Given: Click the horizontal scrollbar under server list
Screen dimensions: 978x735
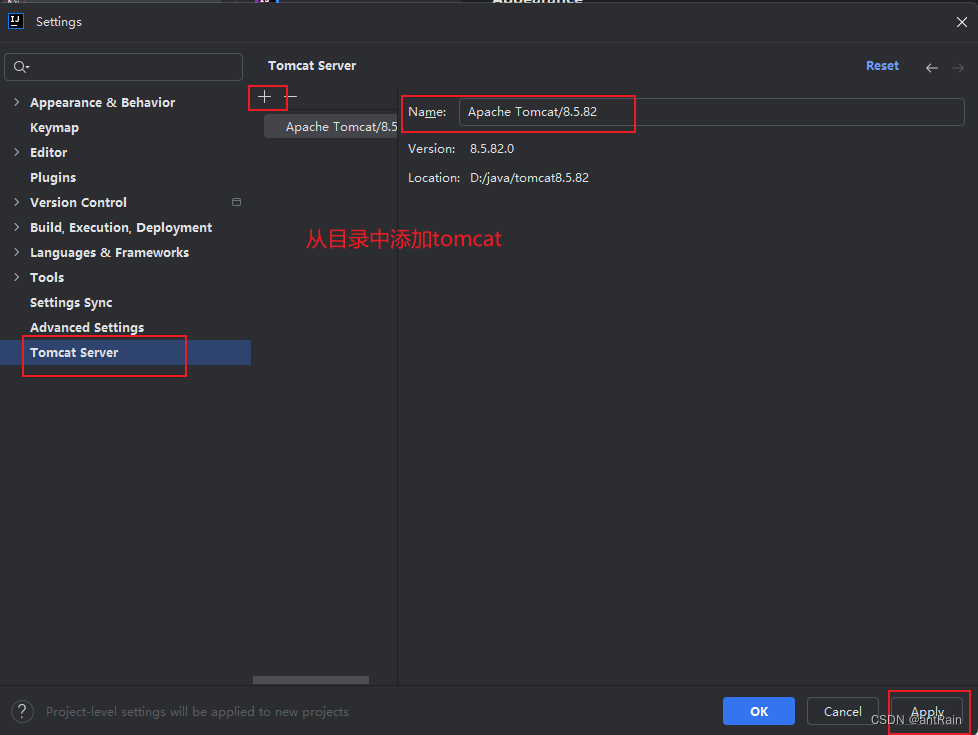Looking at the screenshot, I should tap(311, 680).
